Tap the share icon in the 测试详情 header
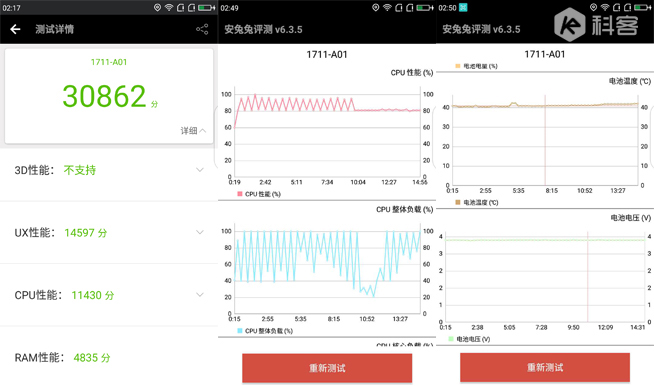 click(x=202, y=29)
